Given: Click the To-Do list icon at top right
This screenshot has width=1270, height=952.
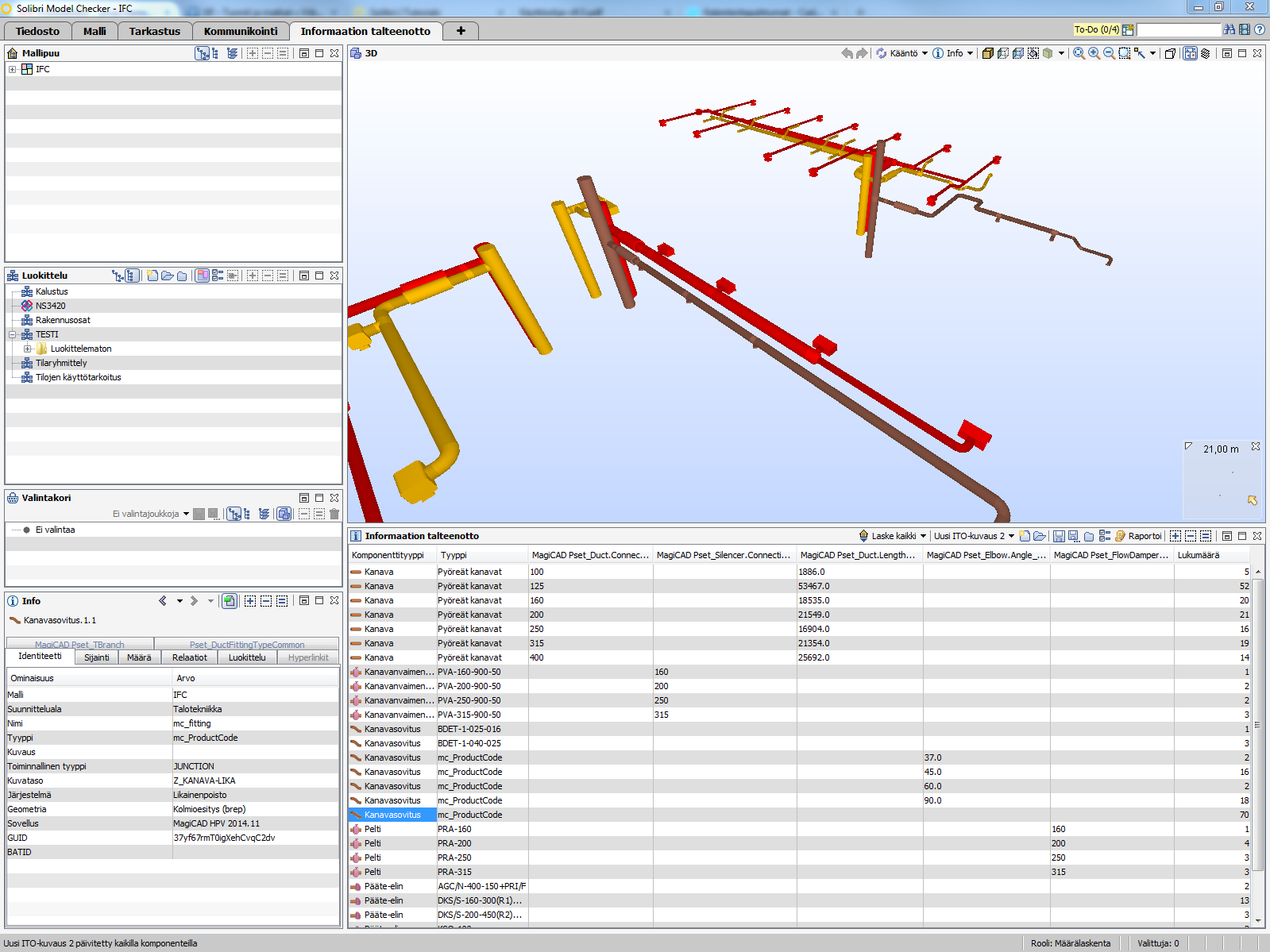Looking at the screenshot, I should click(1128, 29).
